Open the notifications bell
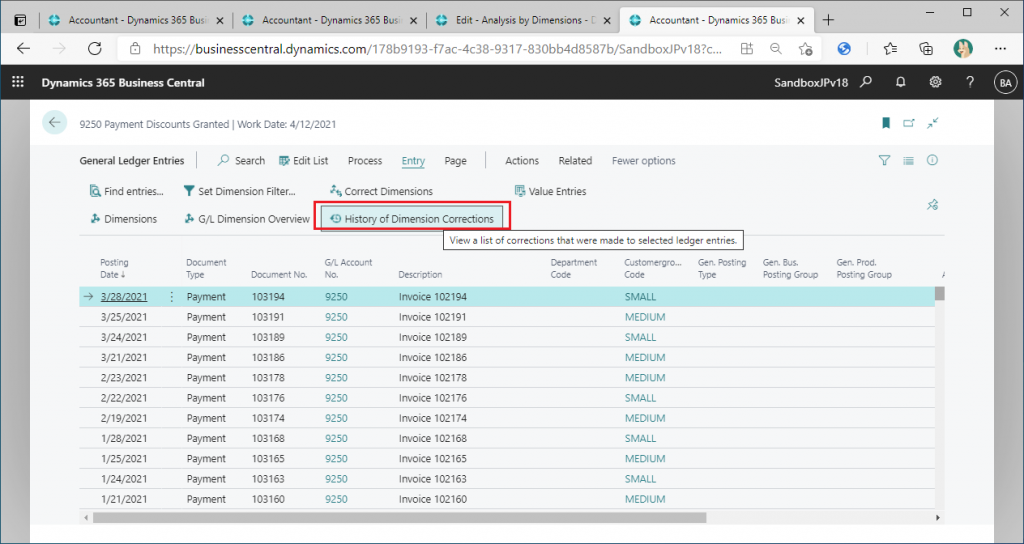This screenshot has height=544, width=1024. tap(901, 82)
